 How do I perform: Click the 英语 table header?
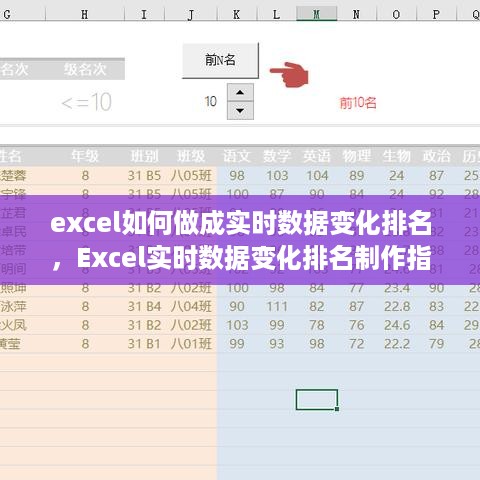click(x=316, y=156)
